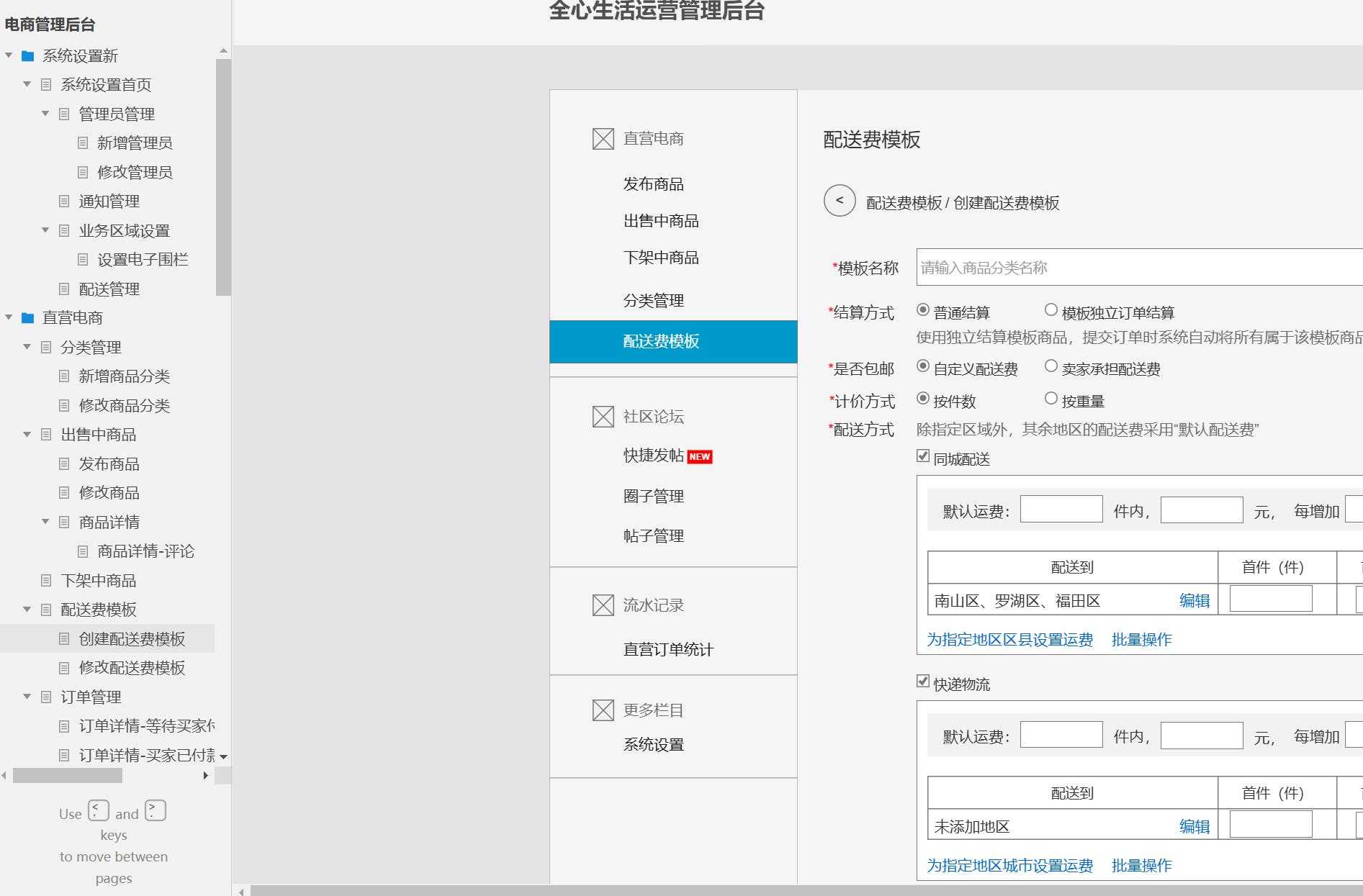Viewport: 1363px width, 896px height.
Task: Collapse the 配送费模板 tree node
Action: [x=27, y=610]
